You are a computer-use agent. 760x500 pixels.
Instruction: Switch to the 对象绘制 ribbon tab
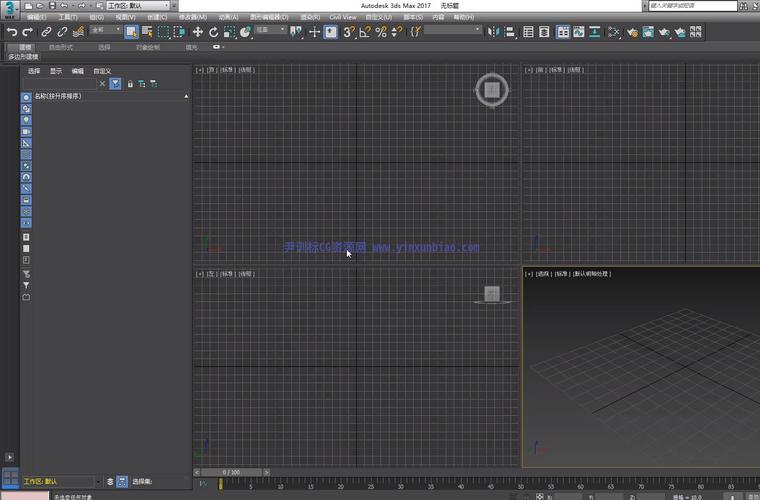tap(148, 47)
